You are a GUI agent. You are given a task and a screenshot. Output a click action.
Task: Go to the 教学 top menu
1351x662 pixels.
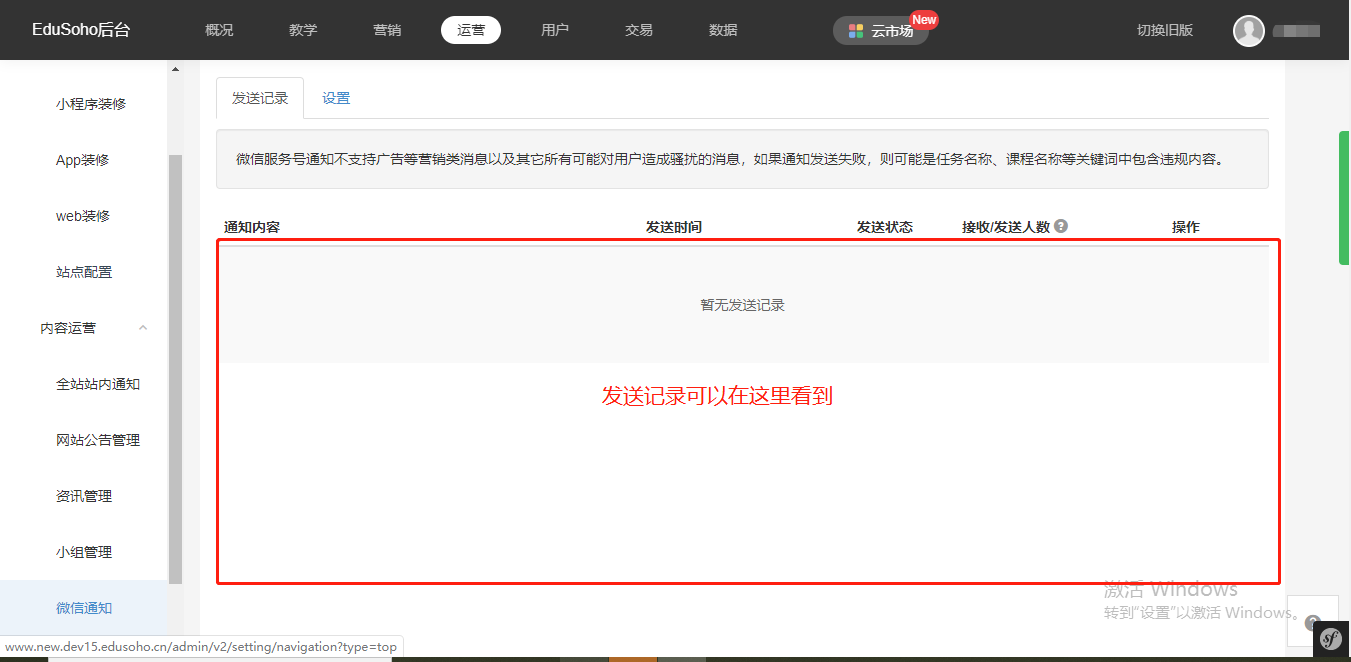point(303,30)
